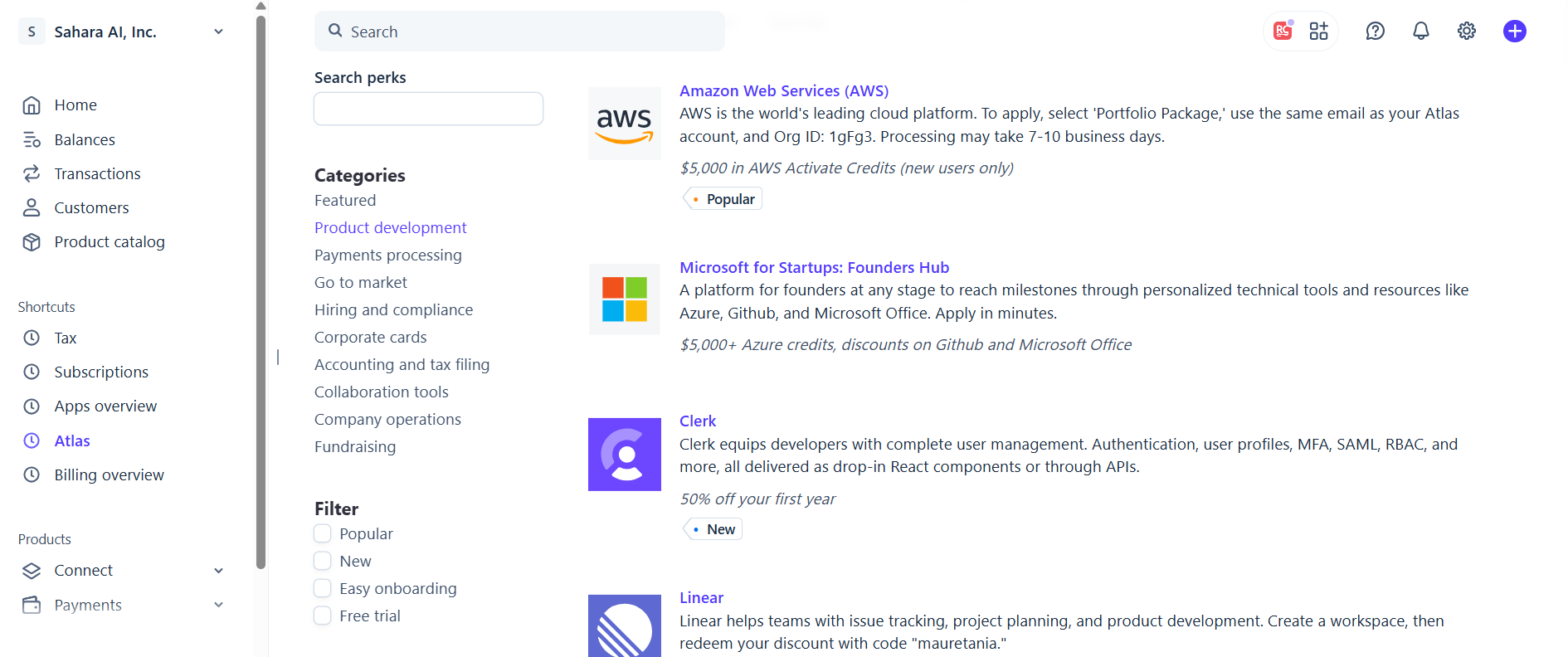Open the help question mark icon
The width and height of the screenshot is (1568, 657).
click(1376, 31)
